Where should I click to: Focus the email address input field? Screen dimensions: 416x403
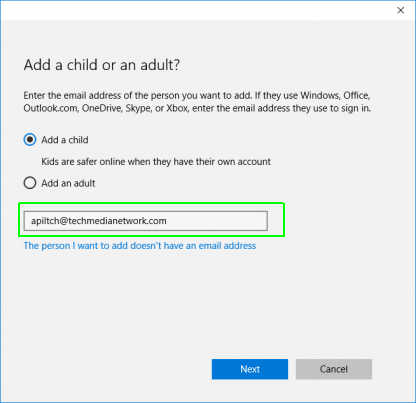click(x=146, y=221)
